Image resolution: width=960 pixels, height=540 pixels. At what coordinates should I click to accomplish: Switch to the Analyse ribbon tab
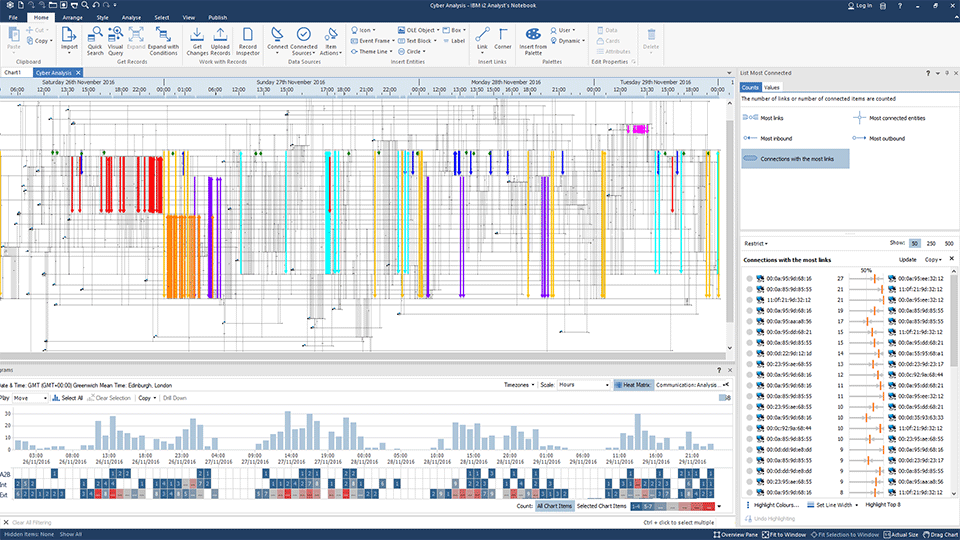131,17
